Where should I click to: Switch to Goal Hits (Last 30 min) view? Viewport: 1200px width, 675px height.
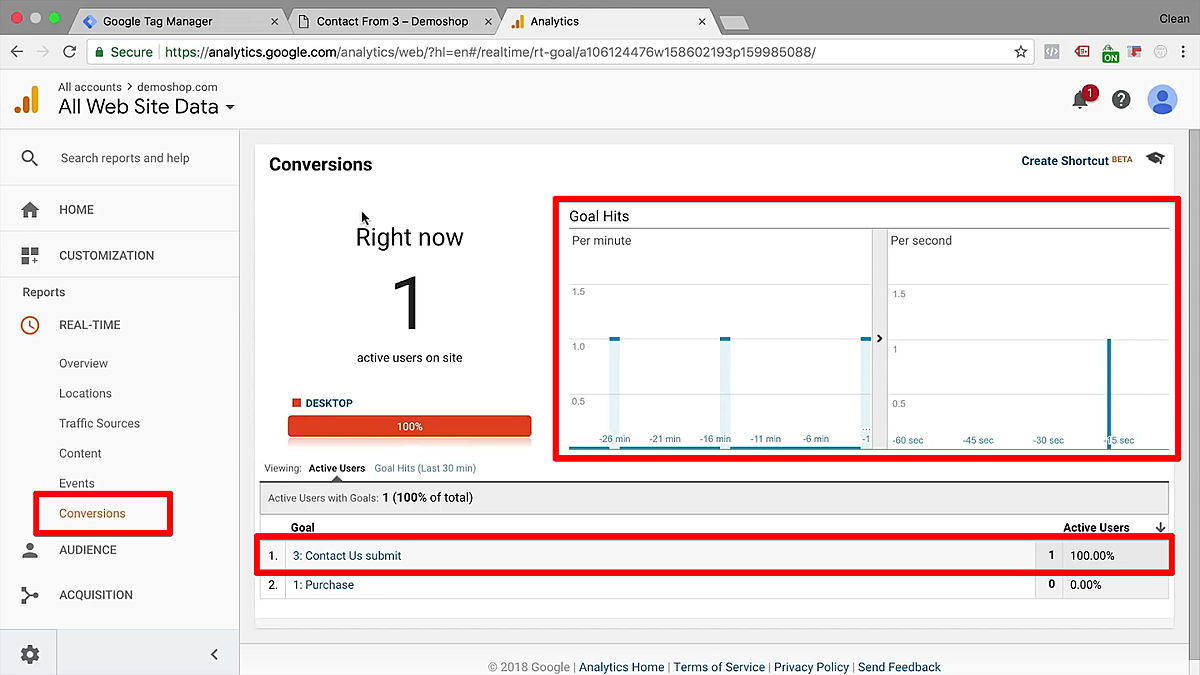tap(425, 468)
